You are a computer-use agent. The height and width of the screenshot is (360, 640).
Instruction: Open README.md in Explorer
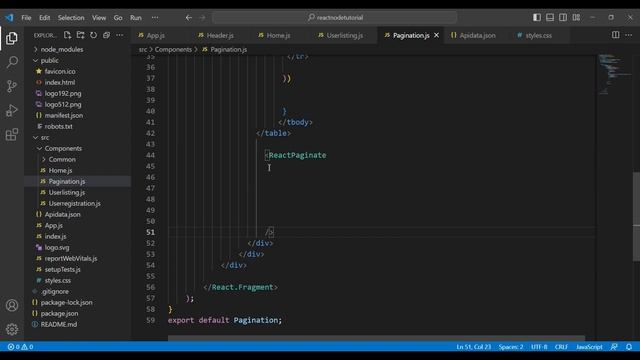pyautogui.click(x=59, y=325)
